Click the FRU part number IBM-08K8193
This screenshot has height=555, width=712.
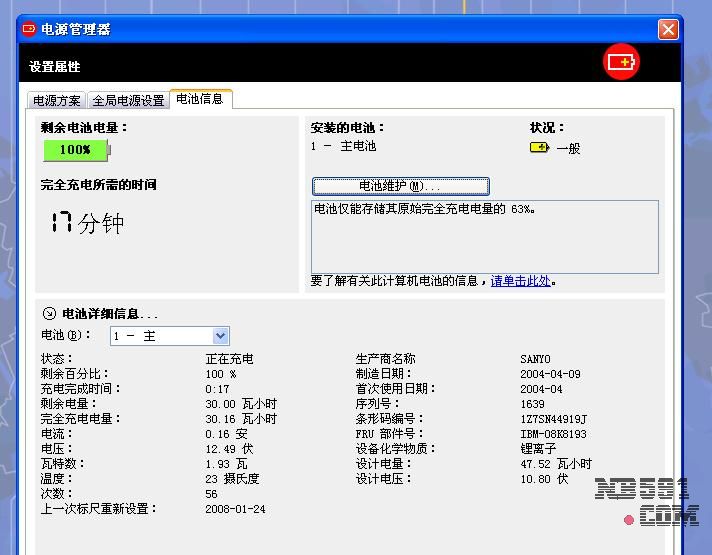pos(553,434)
